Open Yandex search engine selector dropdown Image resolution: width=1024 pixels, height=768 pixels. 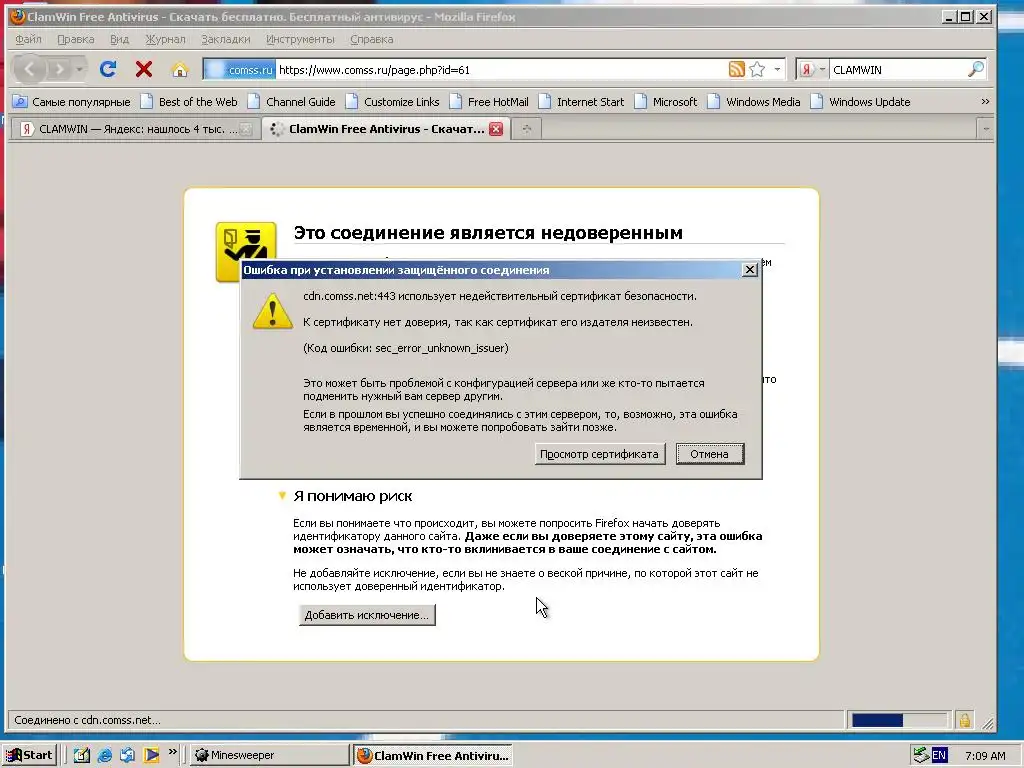(x=812, y=69)
